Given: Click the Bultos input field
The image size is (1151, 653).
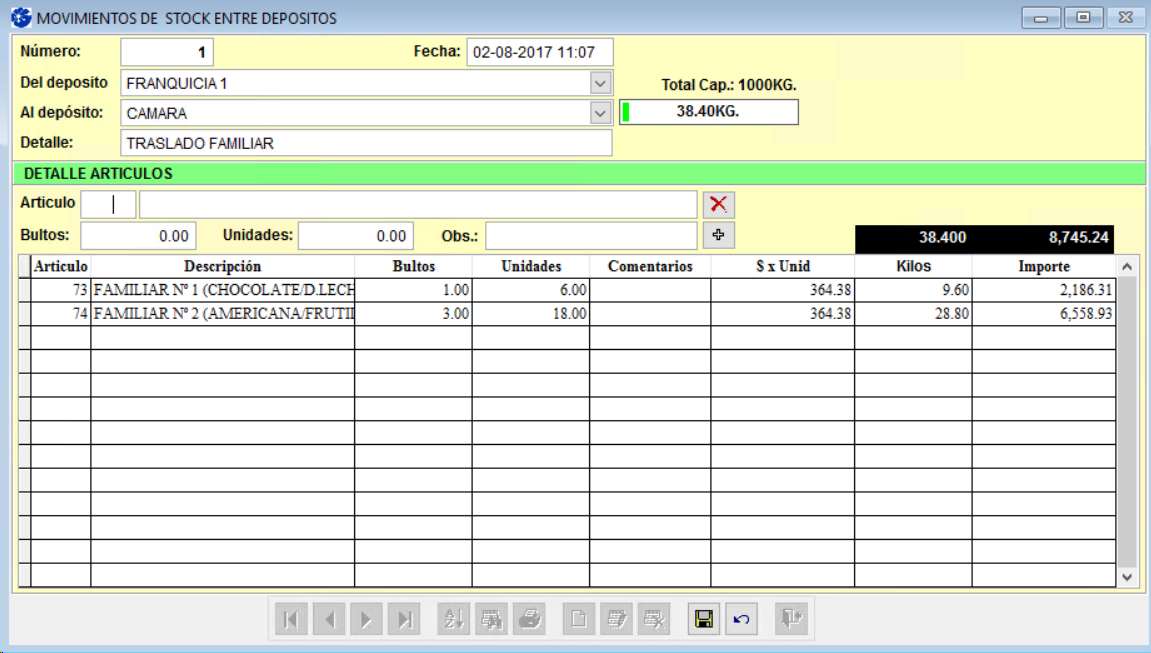Looking at the screenshot, I should pyautogui.click(x=136, y=236).
